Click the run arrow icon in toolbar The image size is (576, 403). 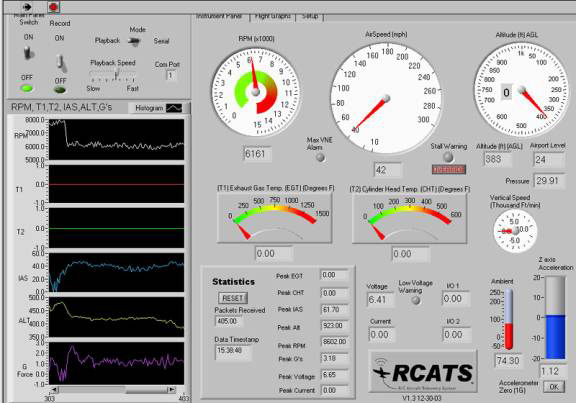pos(27,7)
